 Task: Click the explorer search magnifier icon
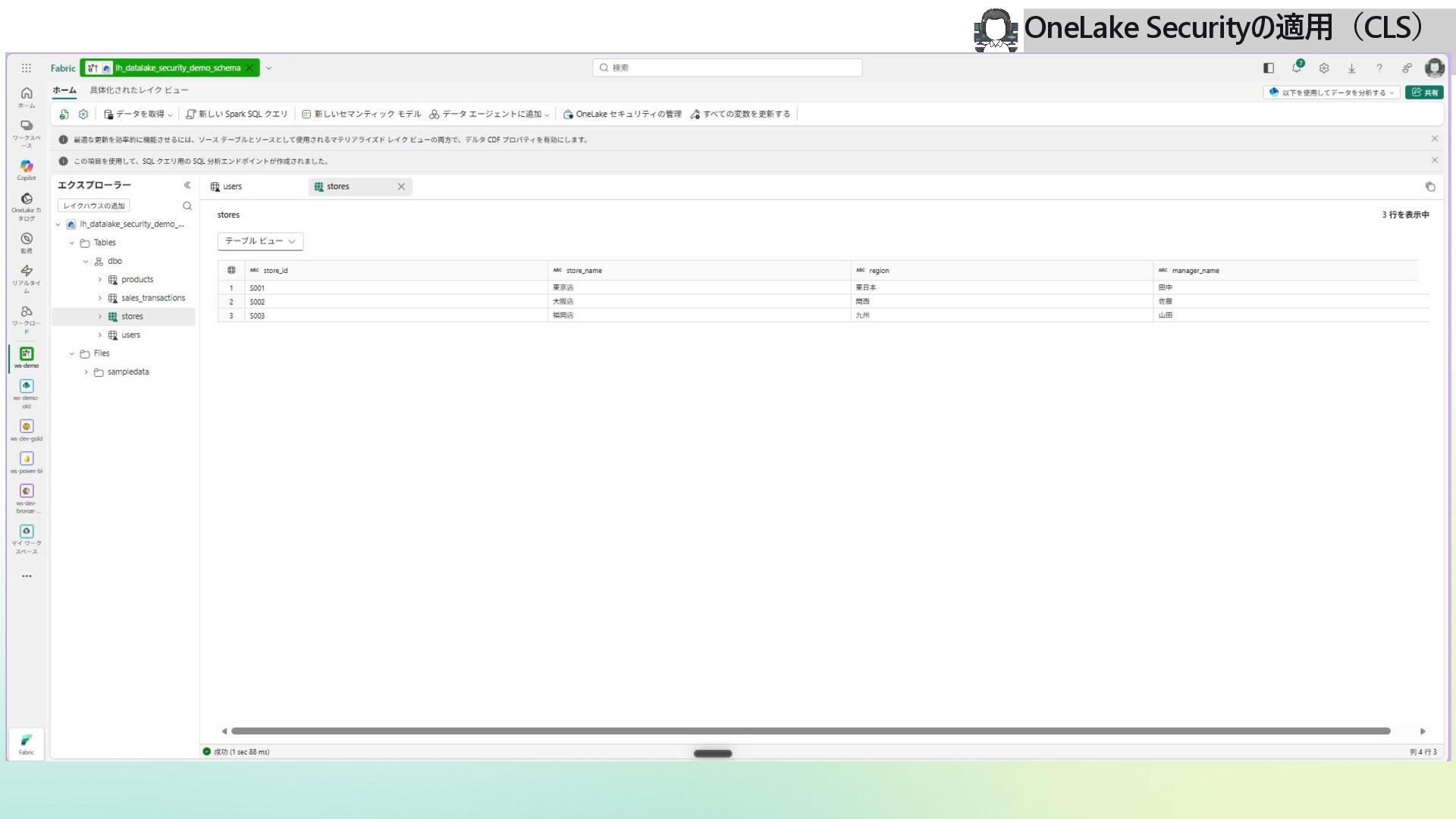coord(187,206)
